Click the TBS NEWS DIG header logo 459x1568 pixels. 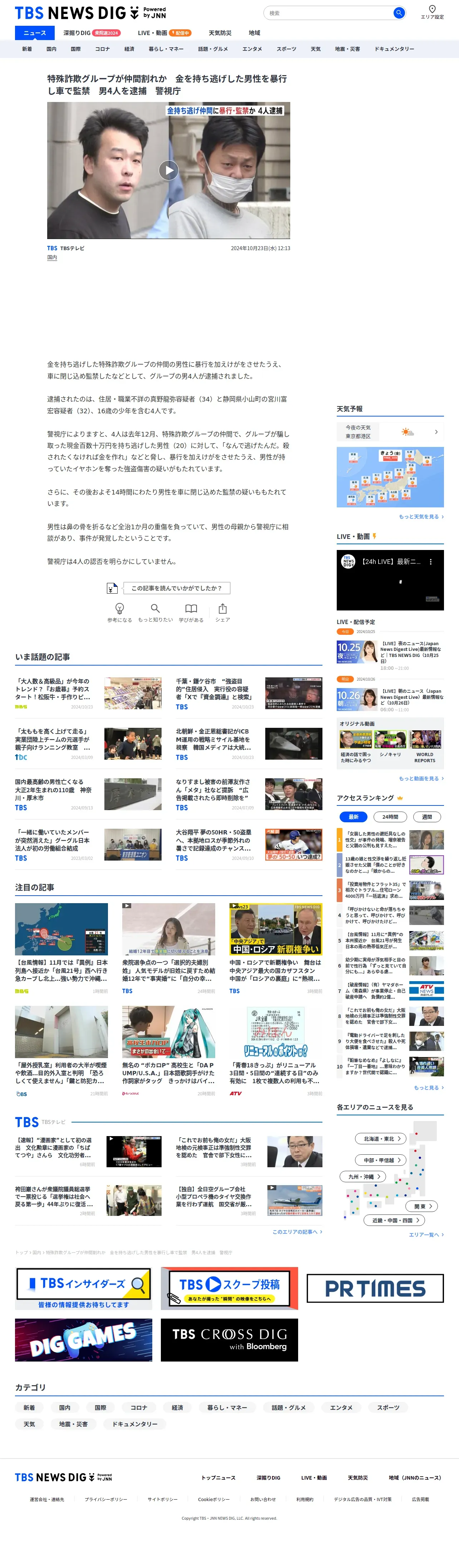click(90, 13)
